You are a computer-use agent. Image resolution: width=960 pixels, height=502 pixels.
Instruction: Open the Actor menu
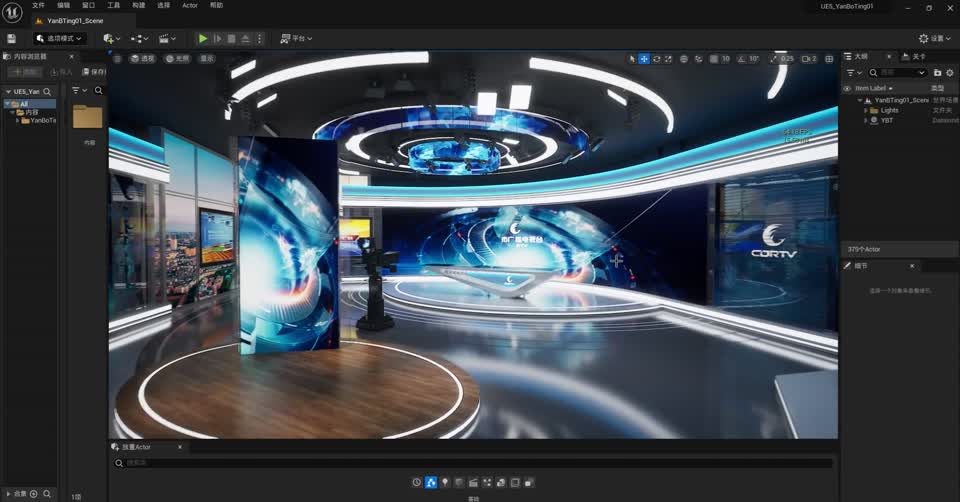(189, 5)
